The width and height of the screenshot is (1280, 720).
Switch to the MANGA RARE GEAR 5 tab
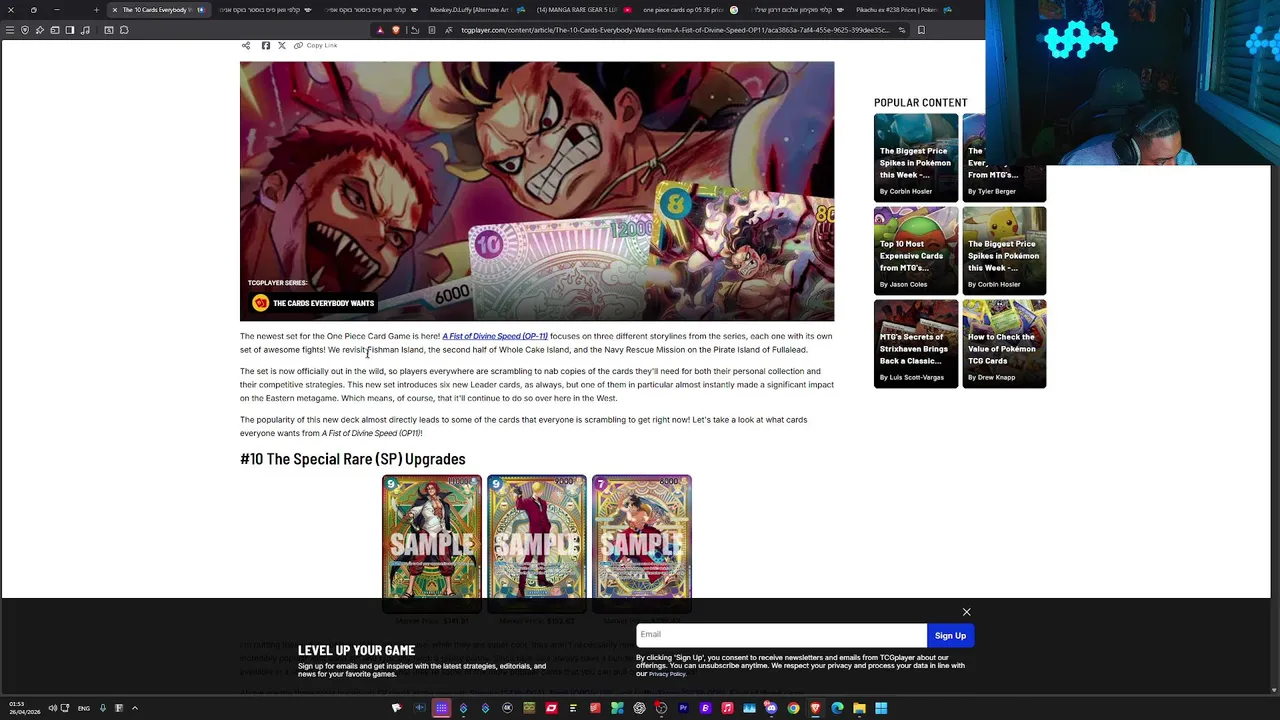(x=584, y=9)
